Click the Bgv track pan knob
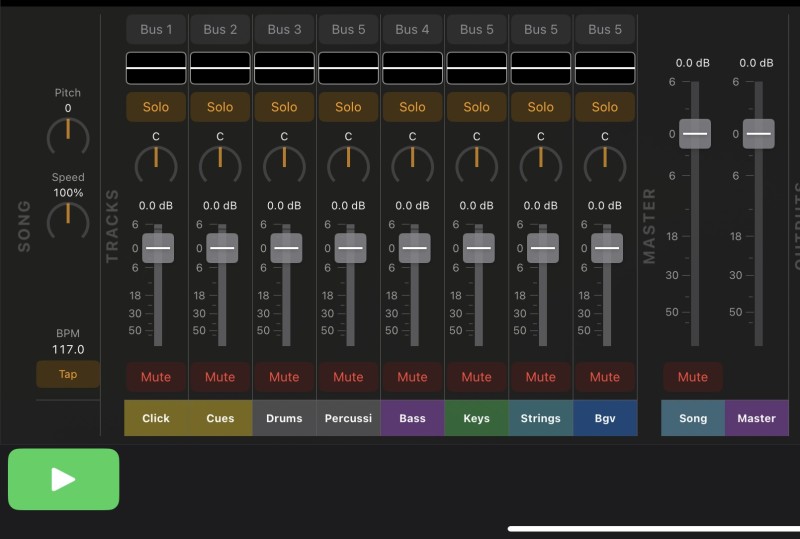Screen dimensions: 800x539 point(604,162)
